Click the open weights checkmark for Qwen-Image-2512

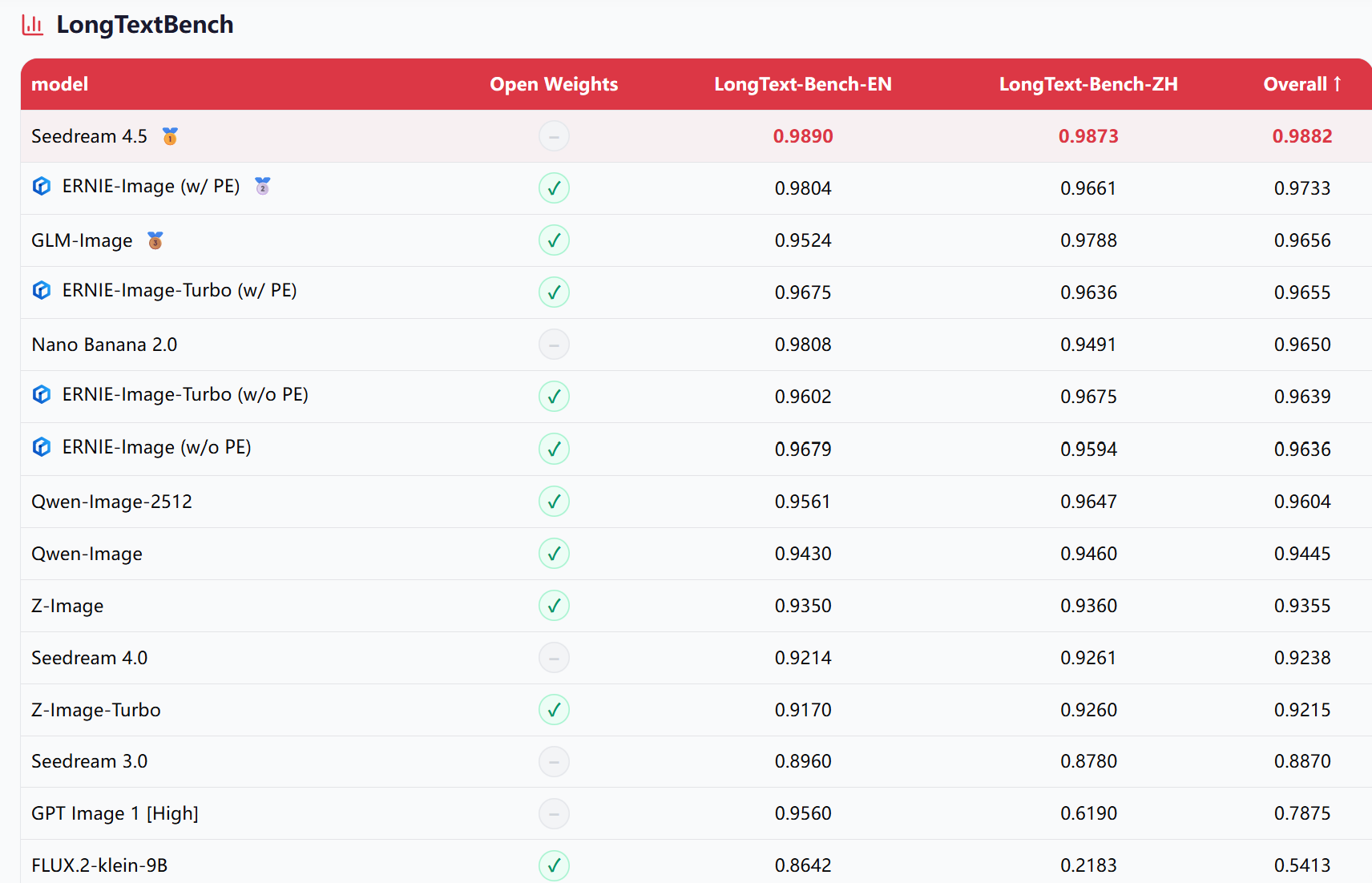tap(554, 502)
